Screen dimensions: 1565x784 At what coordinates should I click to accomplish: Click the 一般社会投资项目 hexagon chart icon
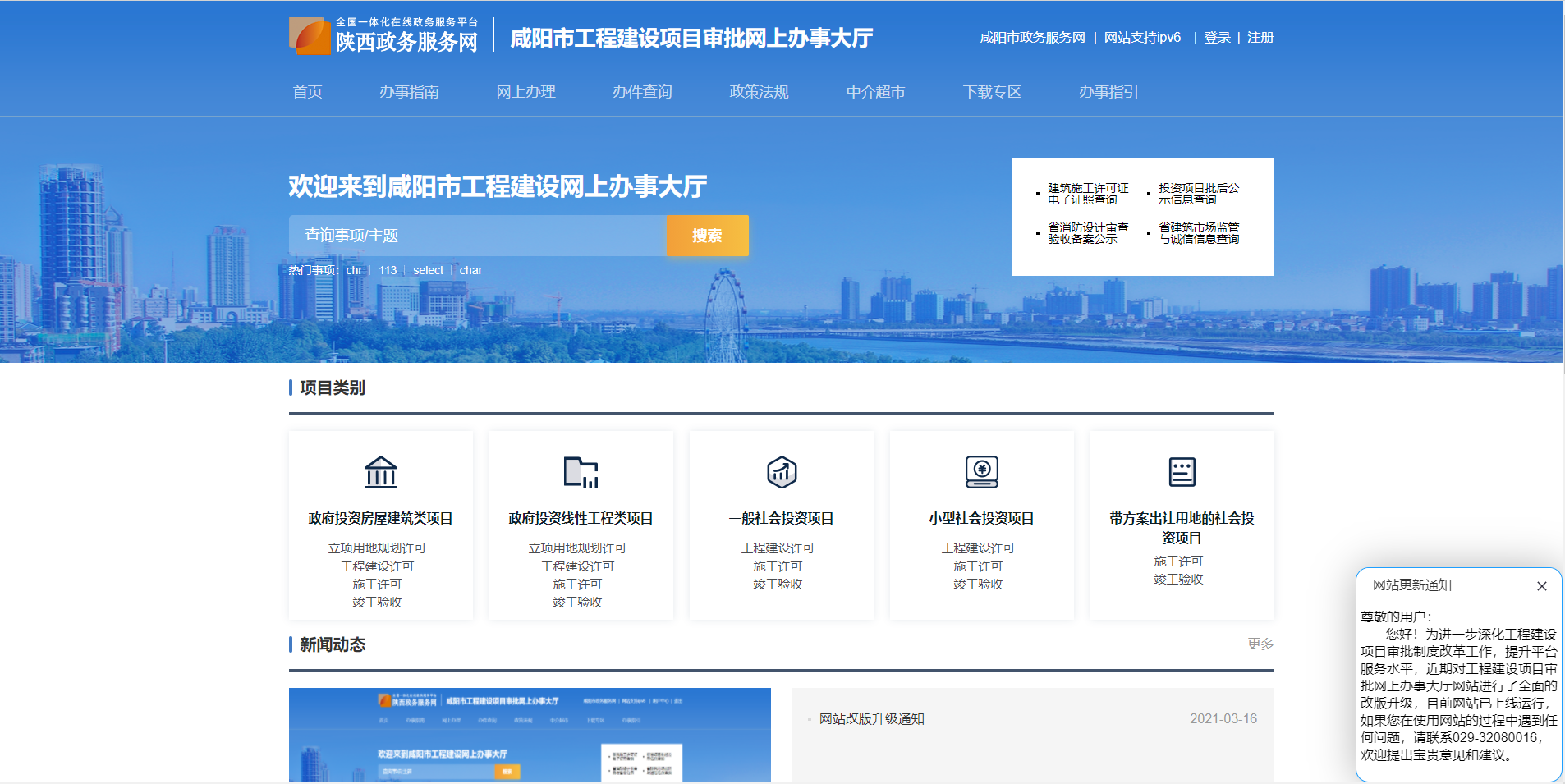click(x=781, y=472)
